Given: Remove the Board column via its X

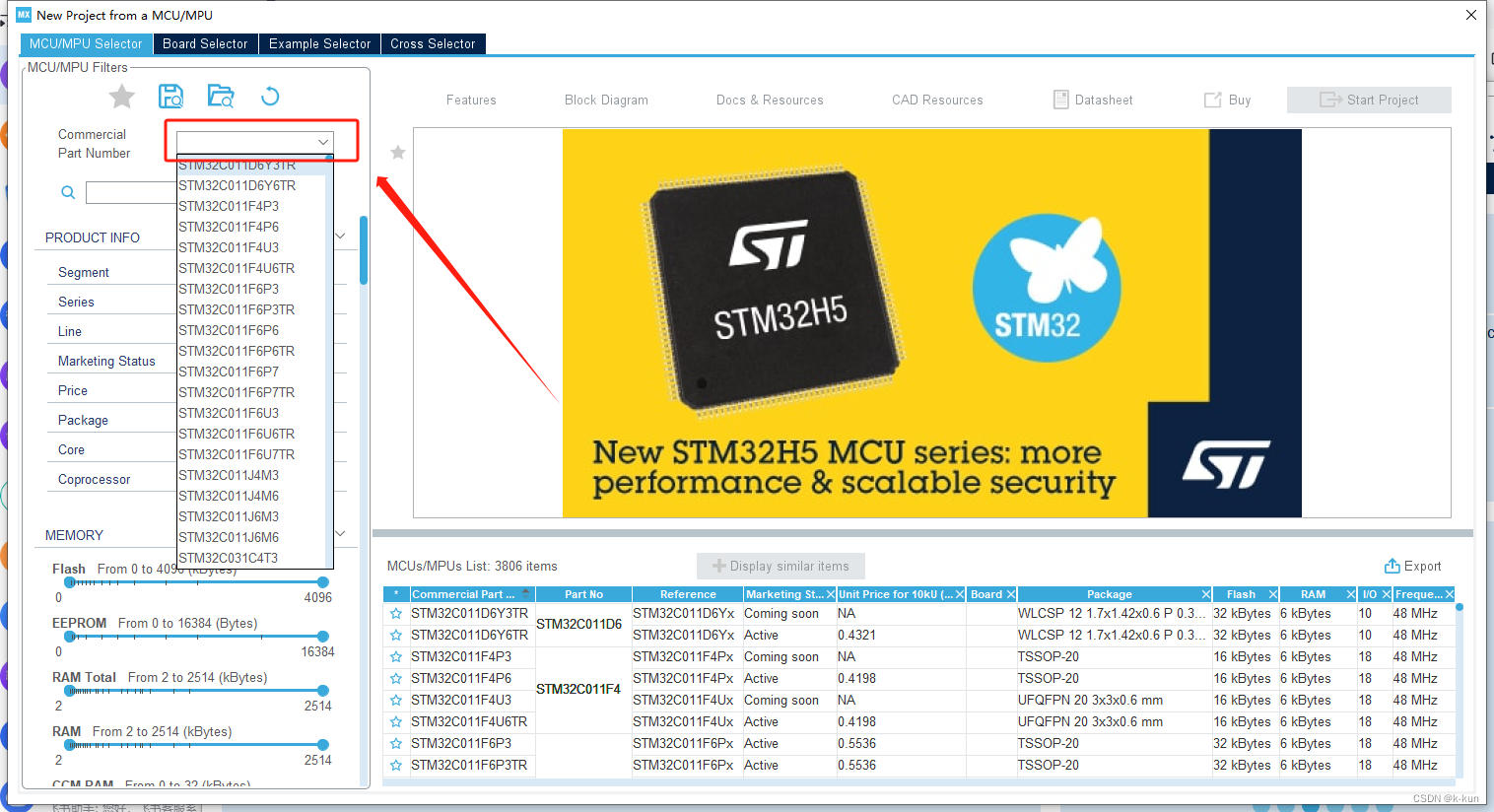Looking at the screenshot, I should 1011,594.
